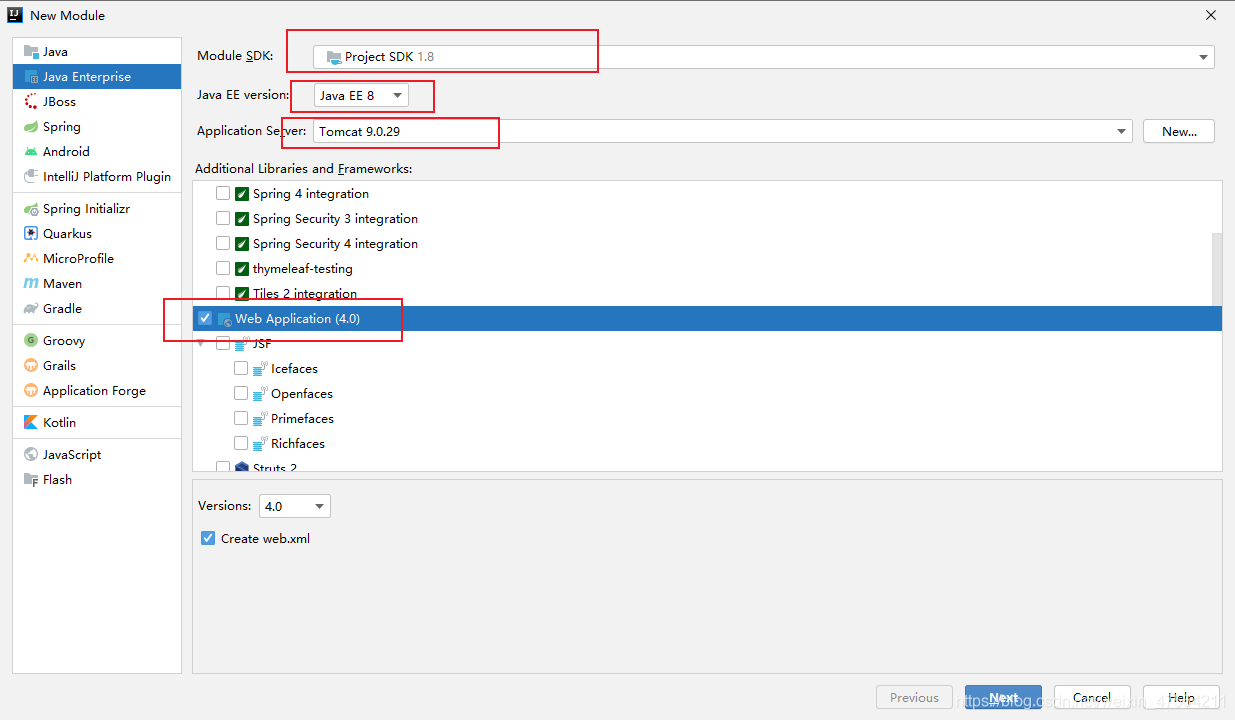The image size is (1235, 720).
Task: Check the Richfaces checkbox
Action: (x=241, y=443)
